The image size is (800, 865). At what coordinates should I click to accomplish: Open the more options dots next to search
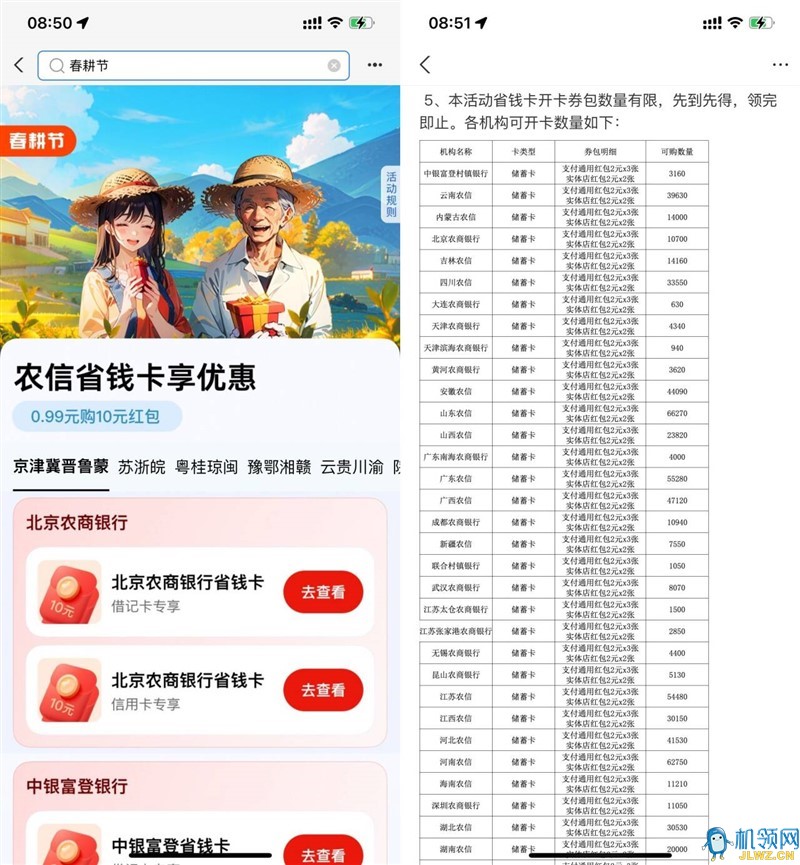375,65
